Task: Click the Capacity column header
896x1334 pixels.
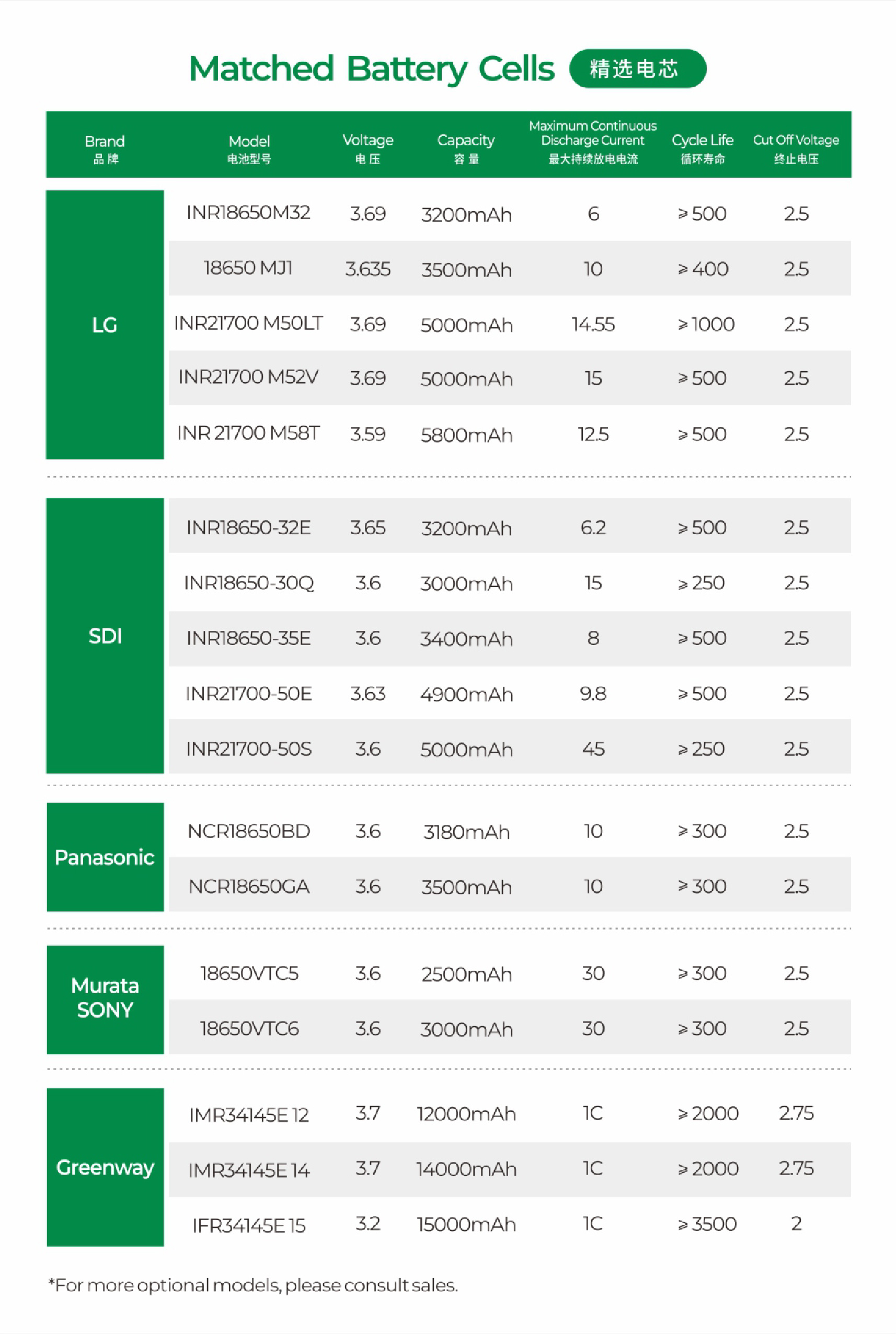Action: (x=466, y=147)
